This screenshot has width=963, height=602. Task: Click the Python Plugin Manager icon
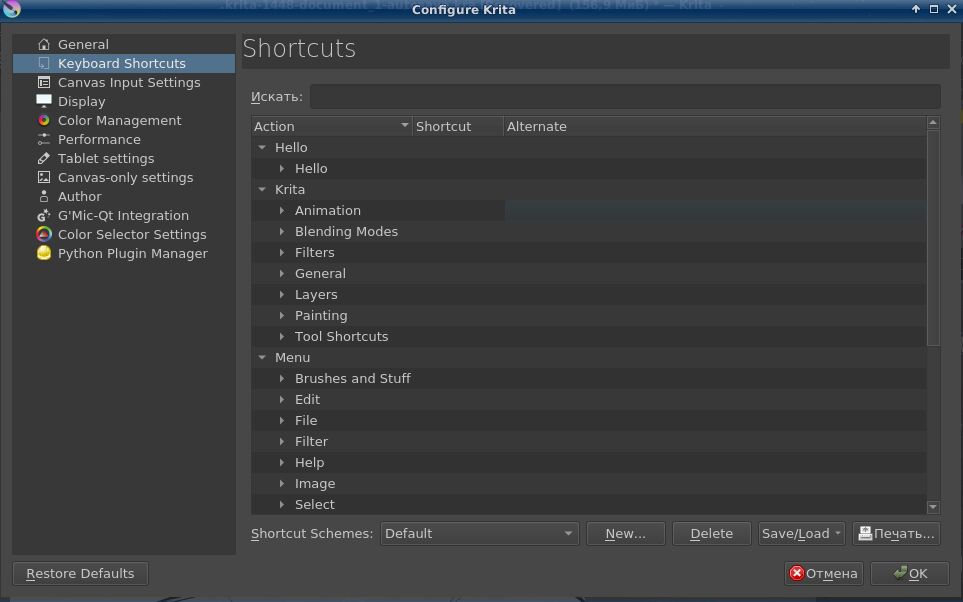click(44, 253)
